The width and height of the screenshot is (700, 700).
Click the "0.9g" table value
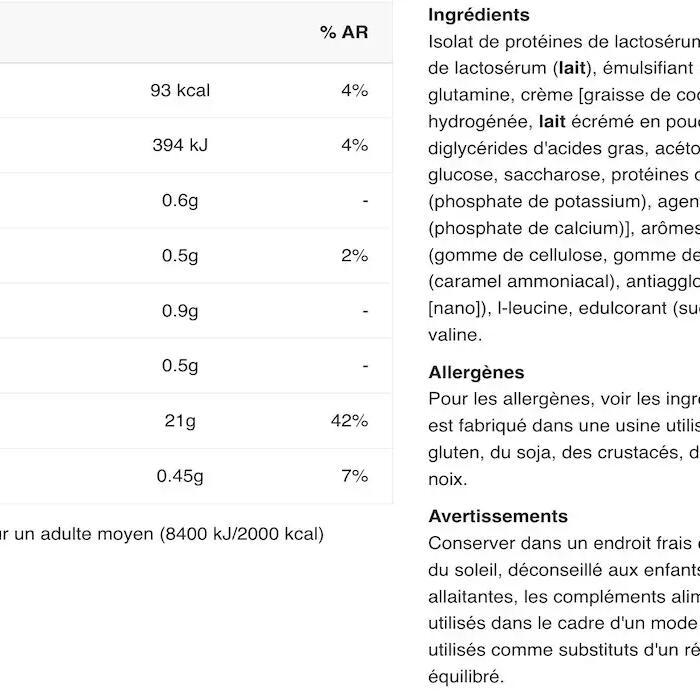(x=180, y=311)
